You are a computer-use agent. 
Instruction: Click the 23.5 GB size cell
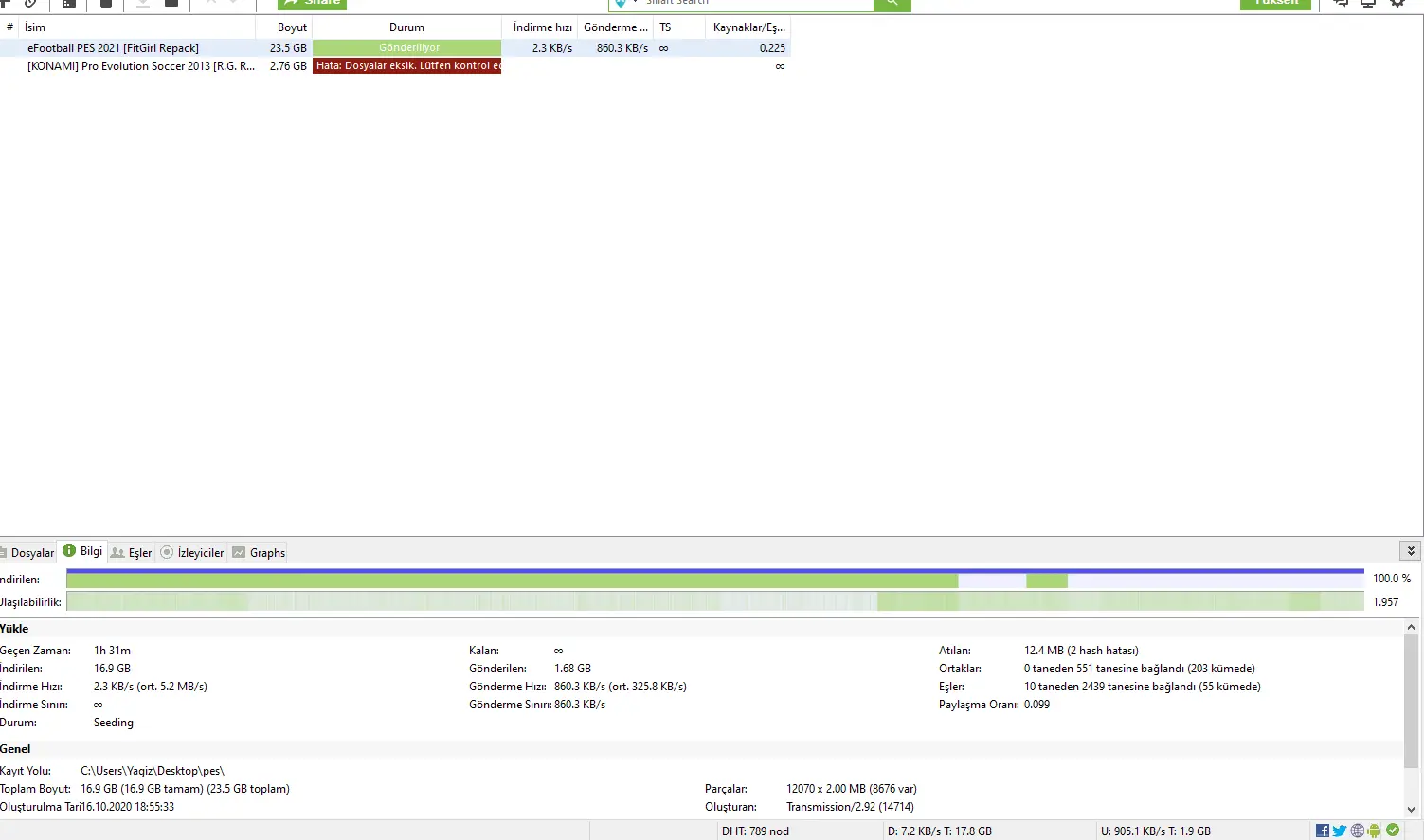288,48
